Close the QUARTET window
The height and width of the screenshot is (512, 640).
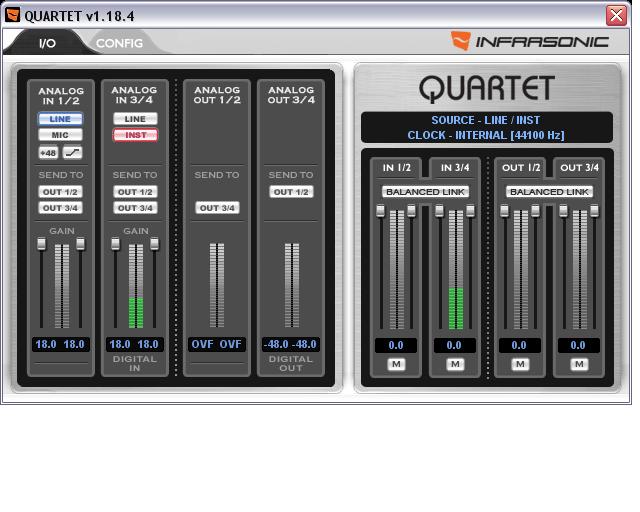pyautogui.click(x=616, y=16)
